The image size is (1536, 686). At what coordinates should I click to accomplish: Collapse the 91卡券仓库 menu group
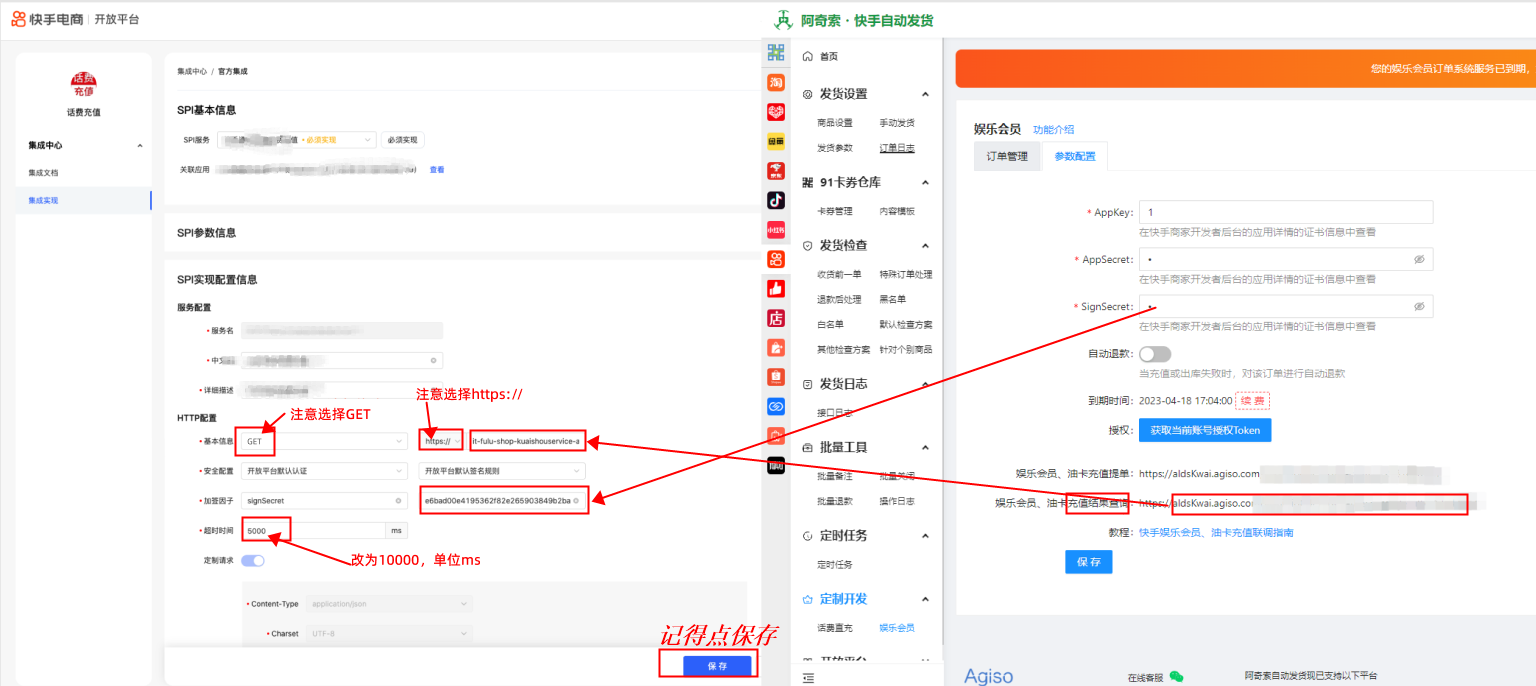[x=925, y=183]
